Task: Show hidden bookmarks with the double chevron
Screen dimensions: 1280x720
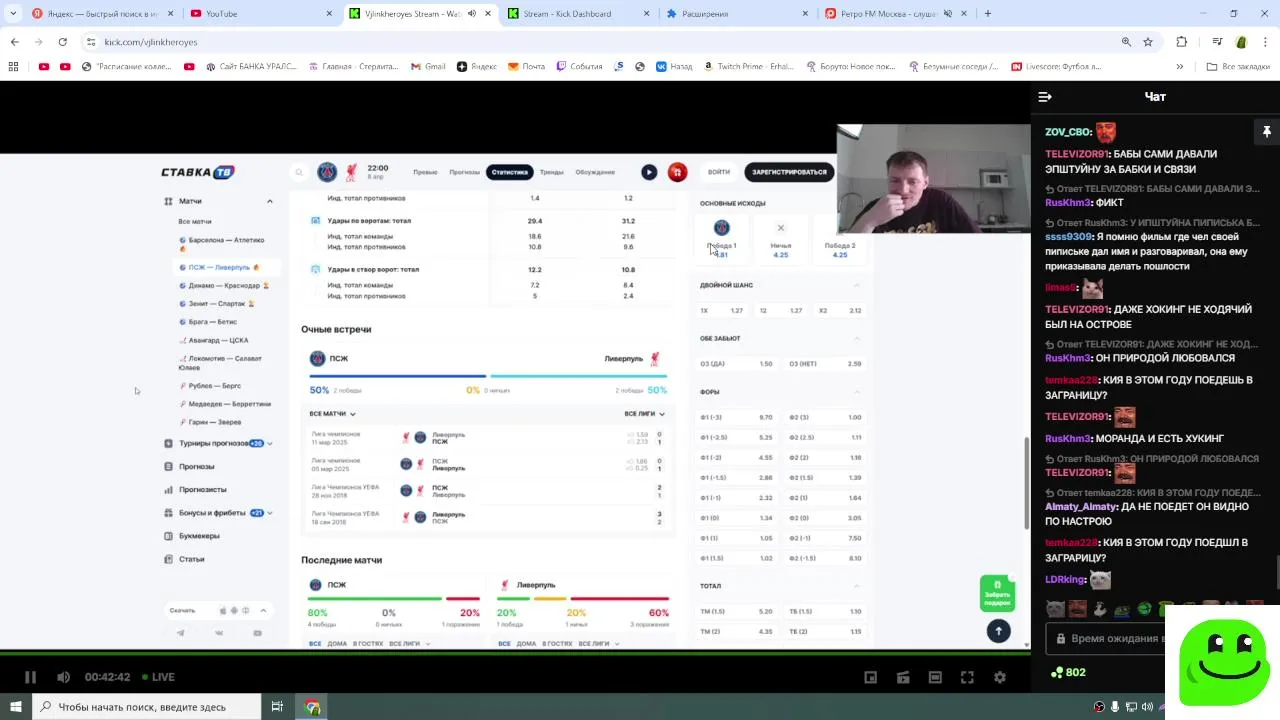Action: 1180,67
